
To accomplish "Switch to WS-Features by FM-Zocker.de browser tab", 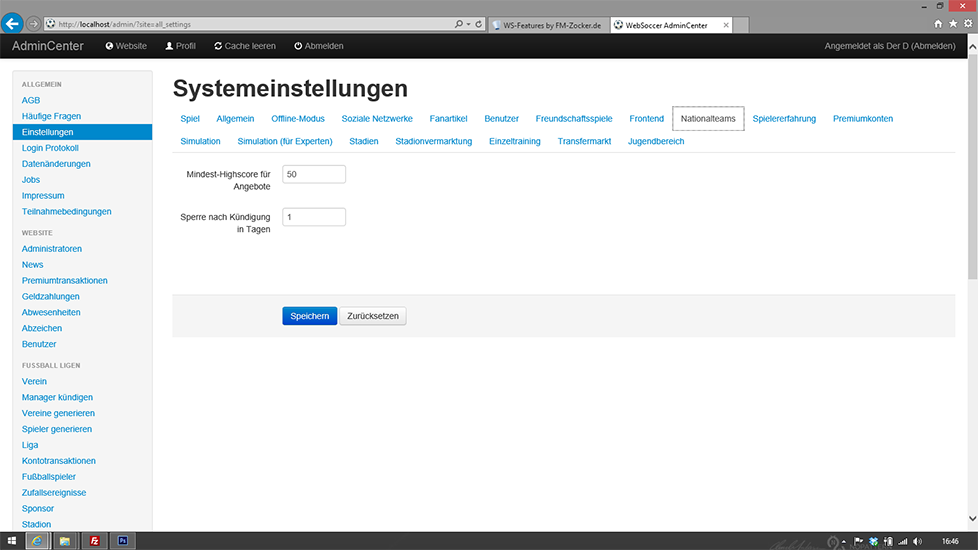I will [x=551, y=24].
